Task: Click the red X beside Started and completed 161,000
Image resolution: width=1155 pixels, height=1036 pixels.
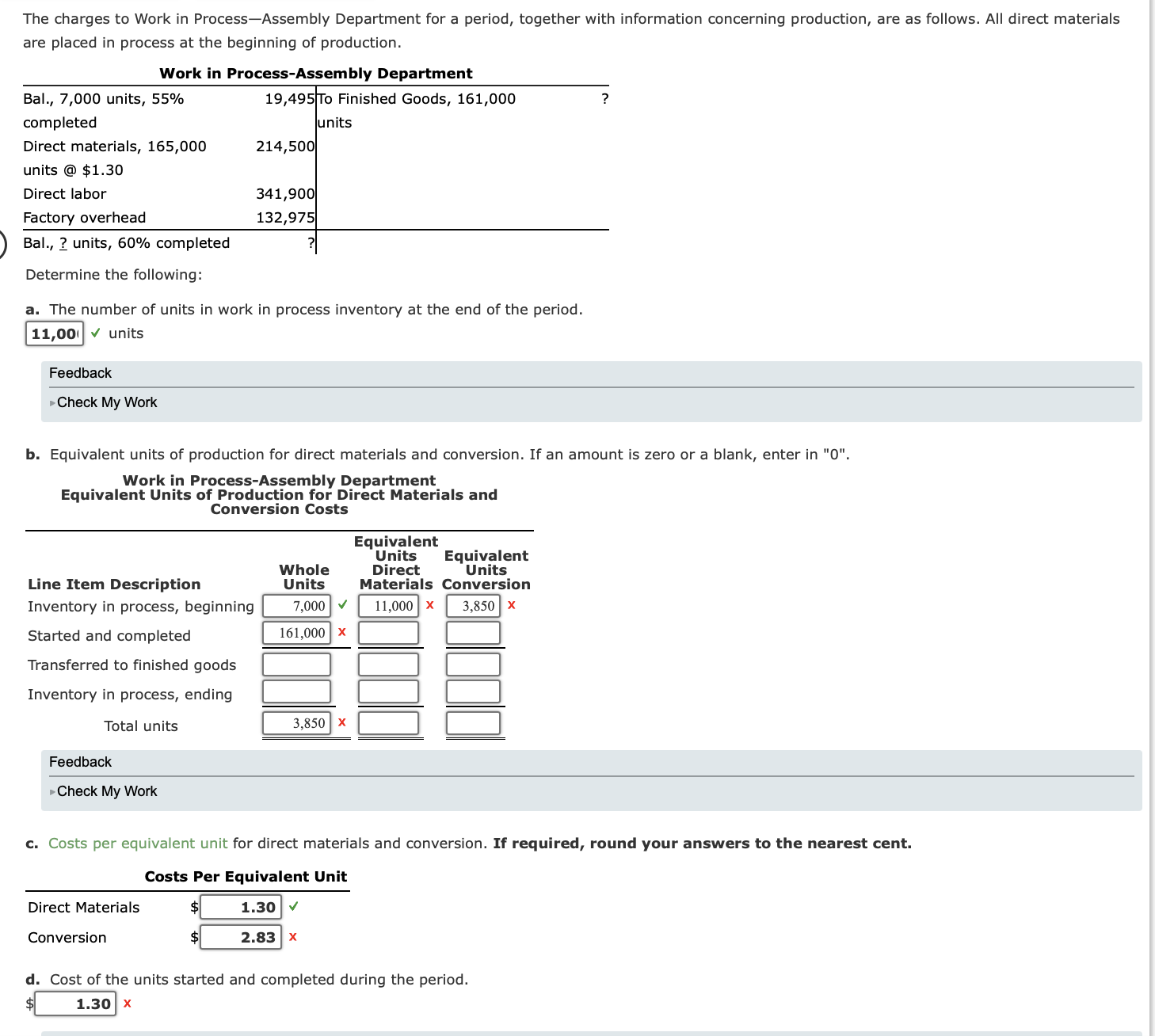Action: click(x=341, y=633)
